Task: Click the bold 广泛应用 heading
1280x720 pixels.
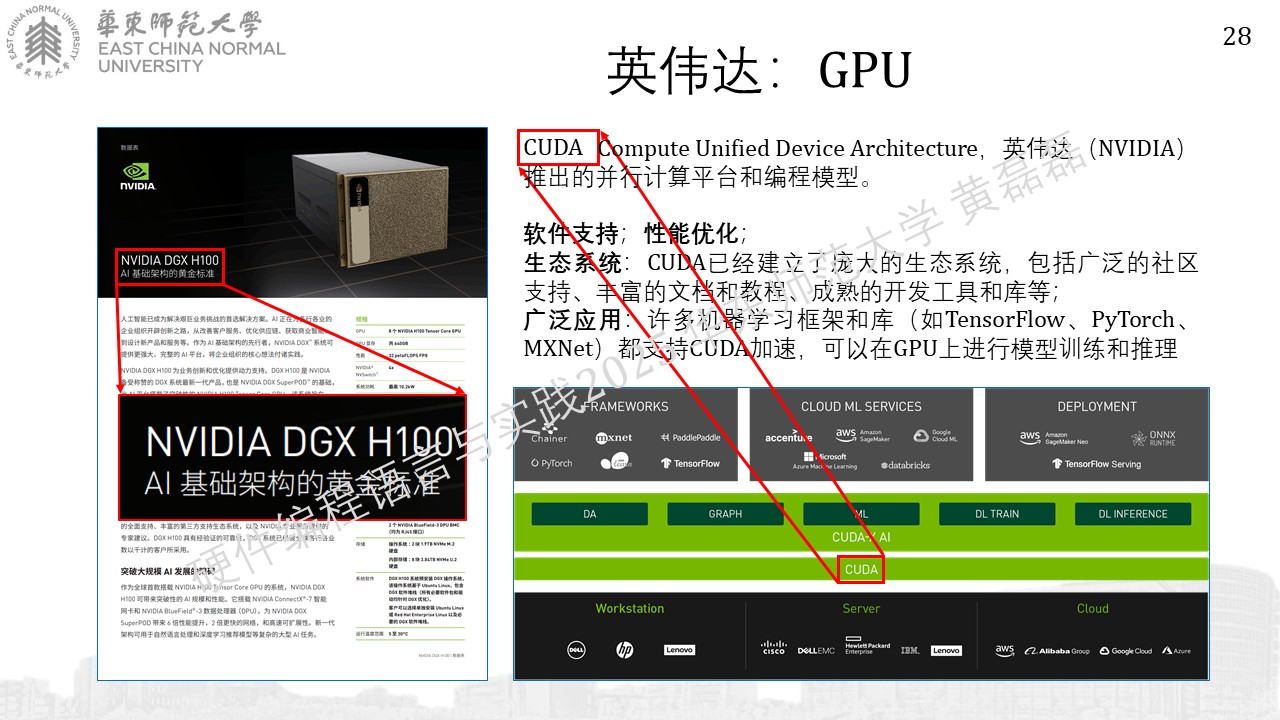Action: [x=571, y=320]
